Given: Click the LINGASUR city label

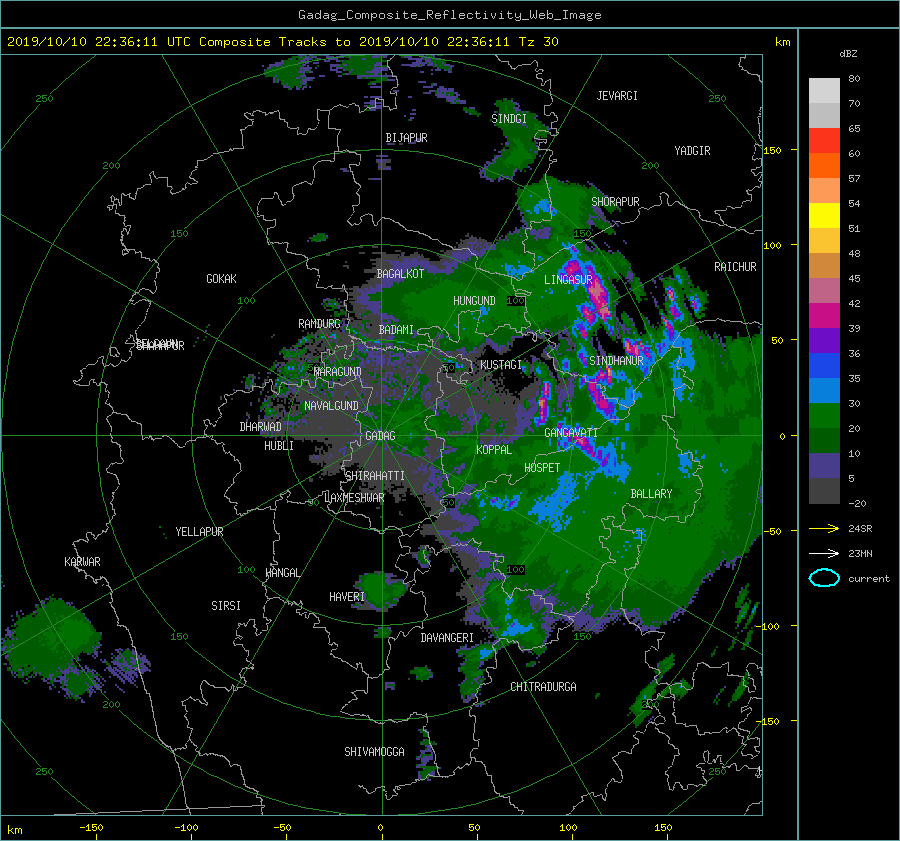Looking at the screenshot, I should [568, 280].
